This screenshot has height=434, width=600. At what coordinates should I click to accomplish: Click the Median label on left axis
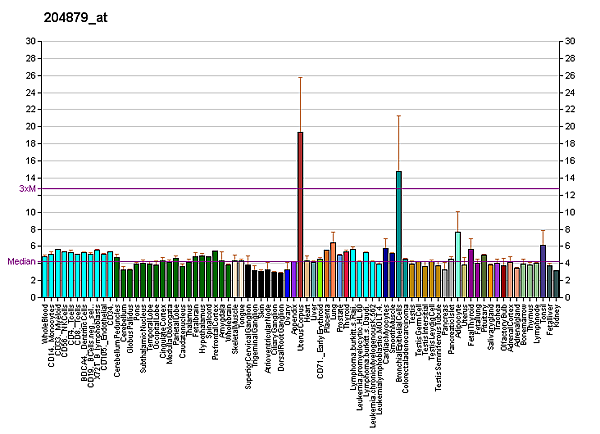(x=22, y=261)
